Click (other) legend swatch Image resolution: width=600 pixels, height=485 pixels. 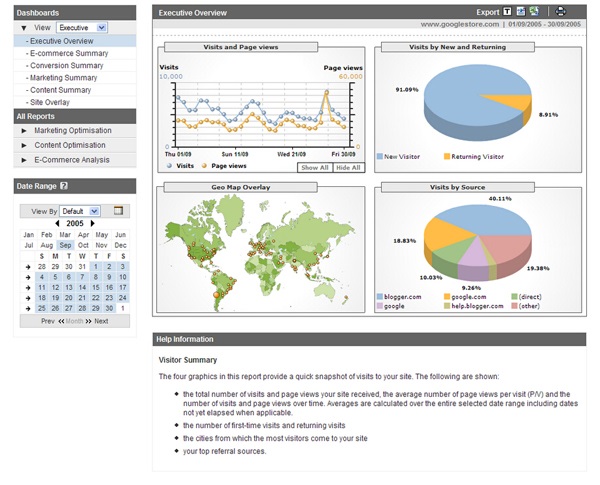[x=514, y=306]
